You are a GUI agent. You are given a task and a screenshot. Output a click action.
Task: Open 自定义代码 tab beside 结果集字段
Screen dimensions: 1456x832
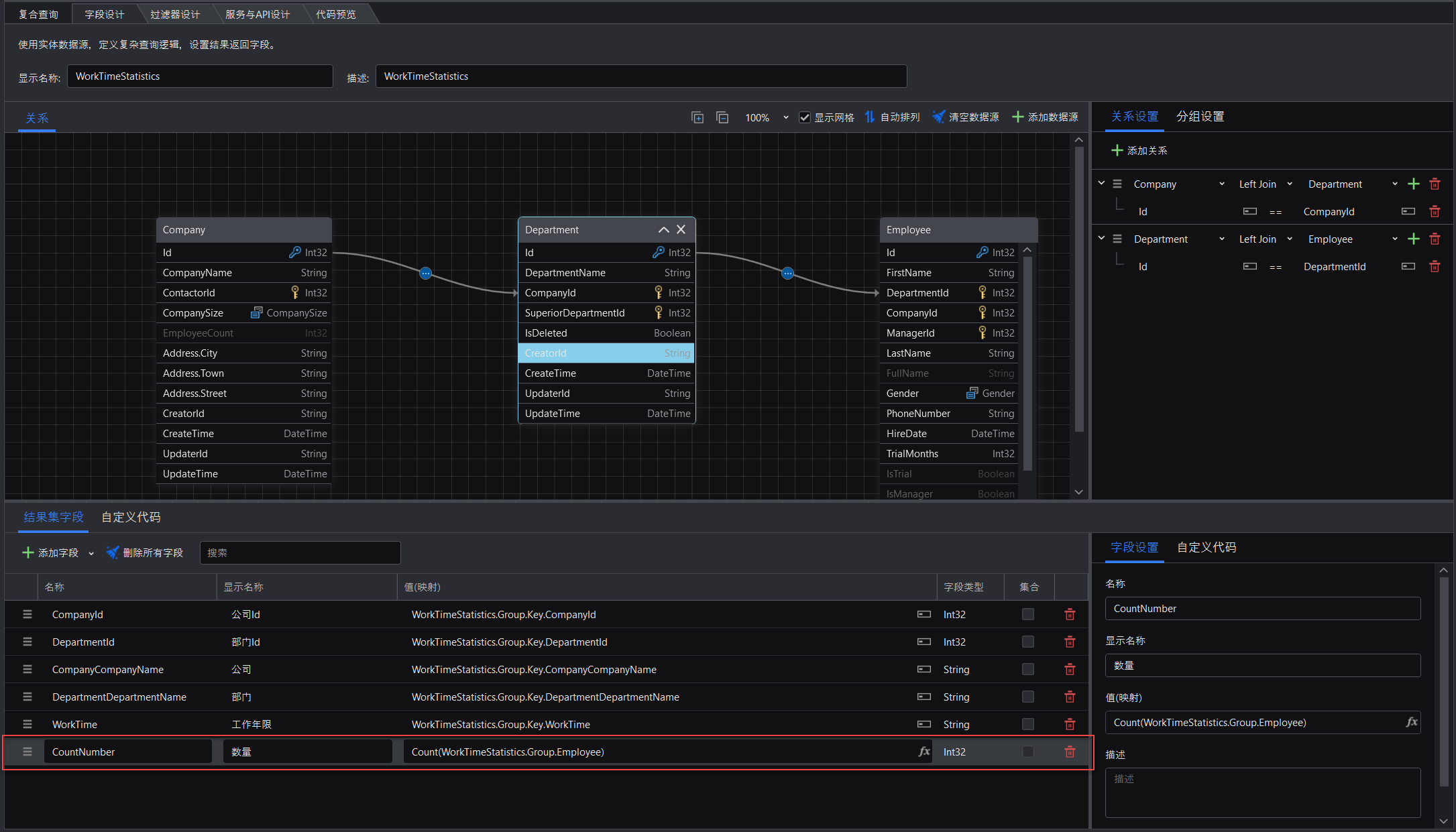131,517
